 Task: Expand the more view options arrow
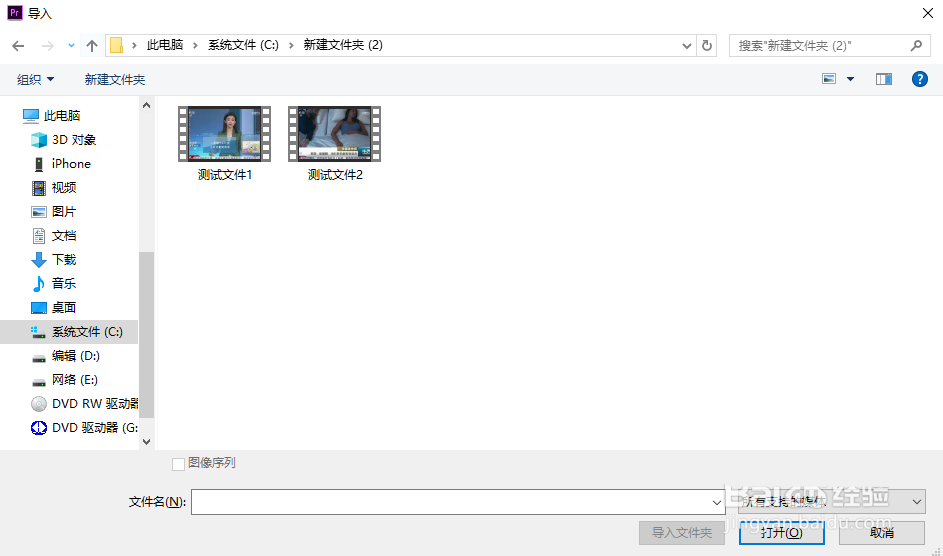(850, 79)
